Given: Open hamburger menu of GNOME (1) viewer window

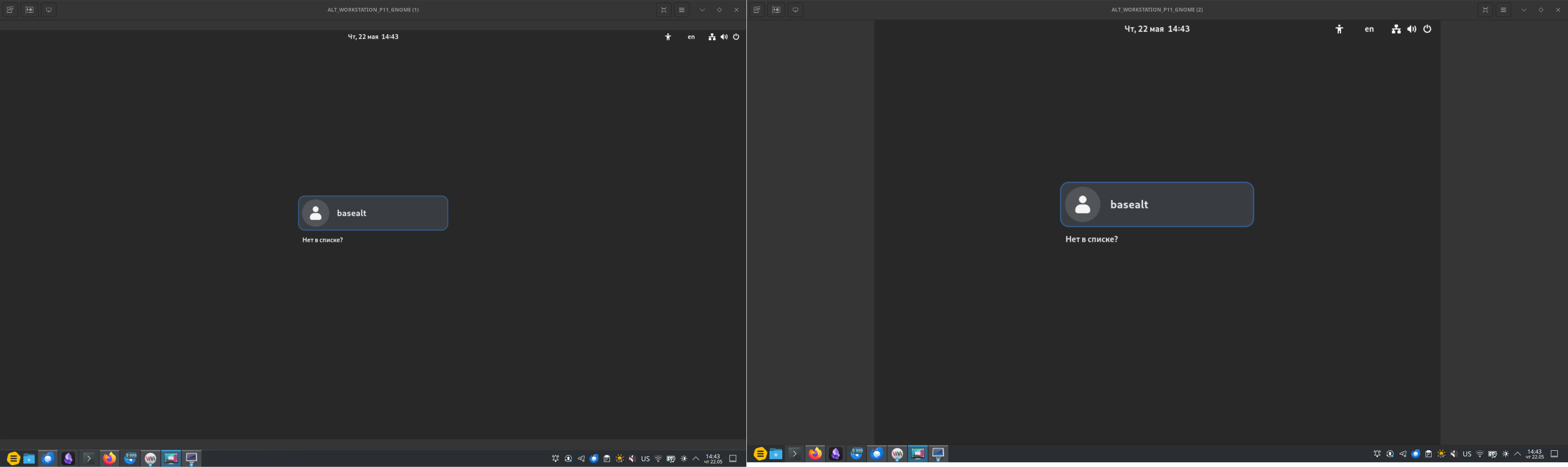Looking at the screenshot, I should [x=682, y=10].
